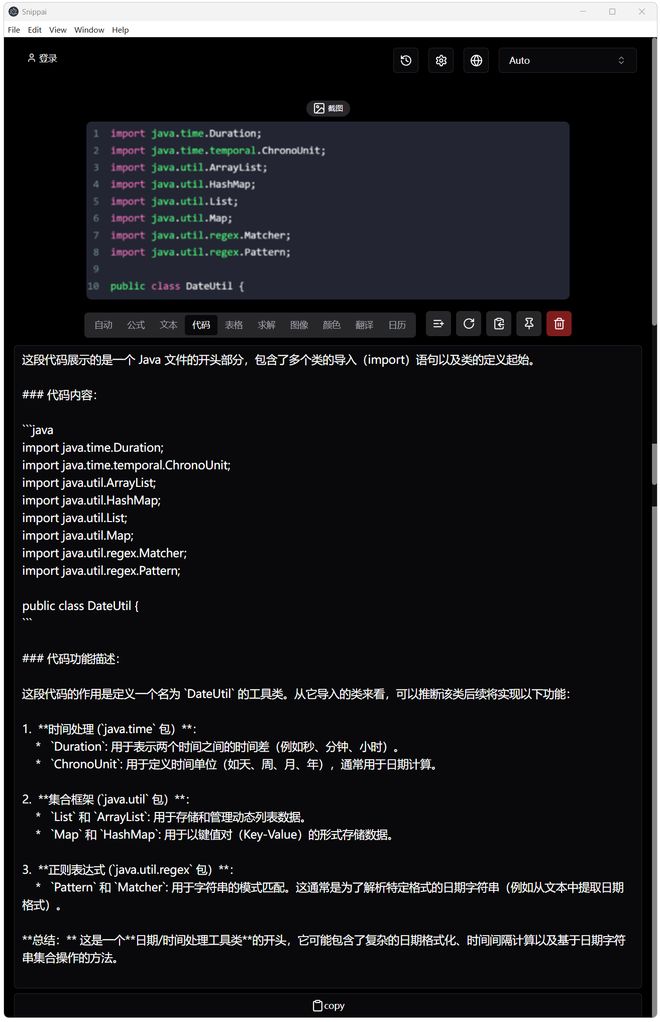Click 'import java.util.regex.Pattern;' result line

tap(101, 571)
